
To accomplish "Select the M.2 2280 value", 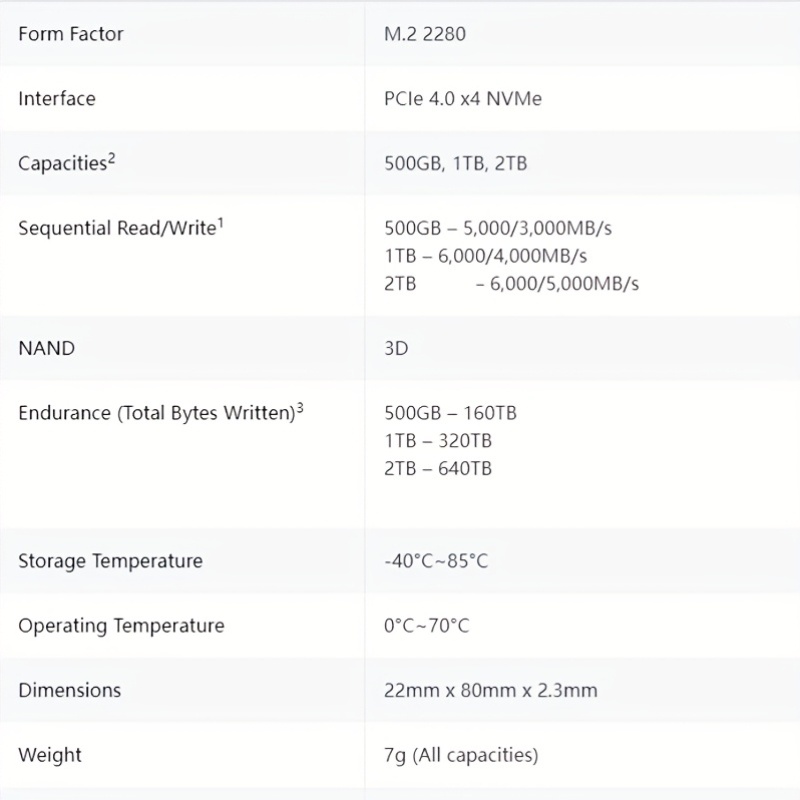I will 425,34.
